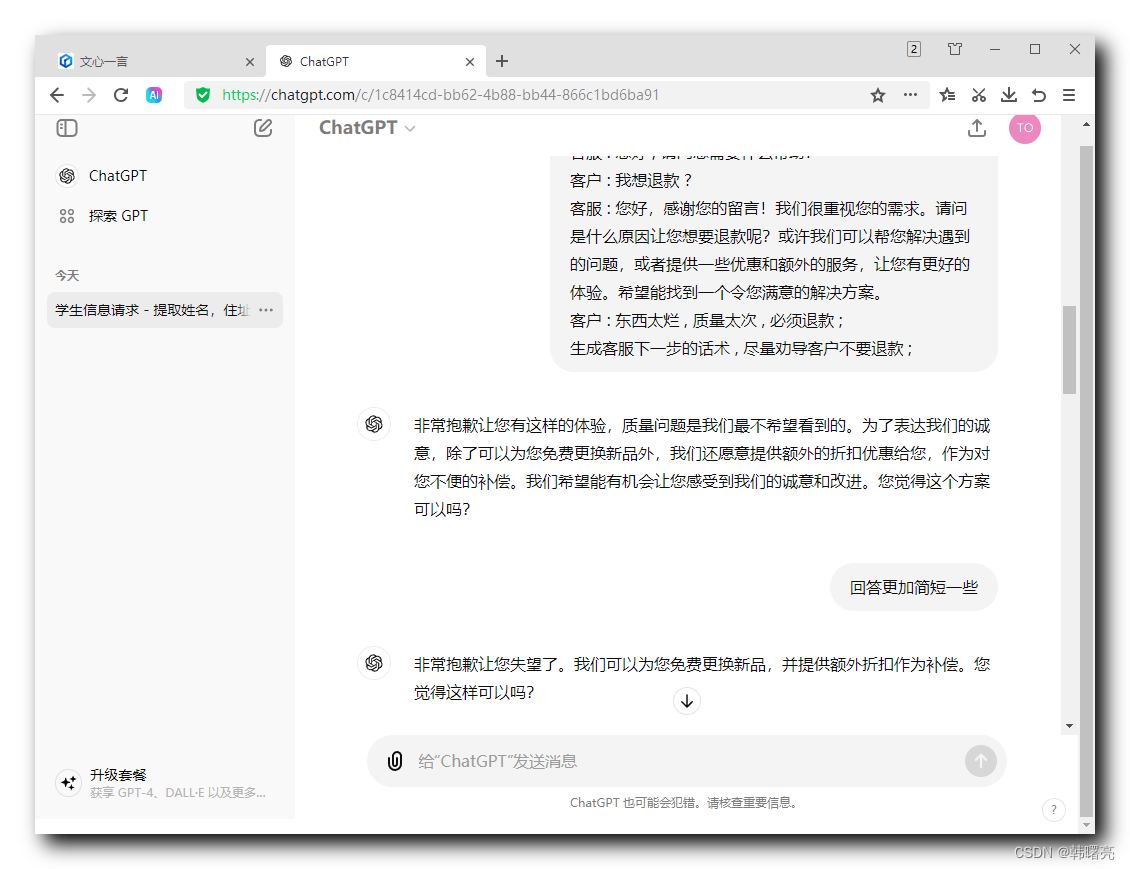This screenshot has width=1130, height=869.
Task: Toggle the sidebar panel icon
Action: [x=67, y=128]
